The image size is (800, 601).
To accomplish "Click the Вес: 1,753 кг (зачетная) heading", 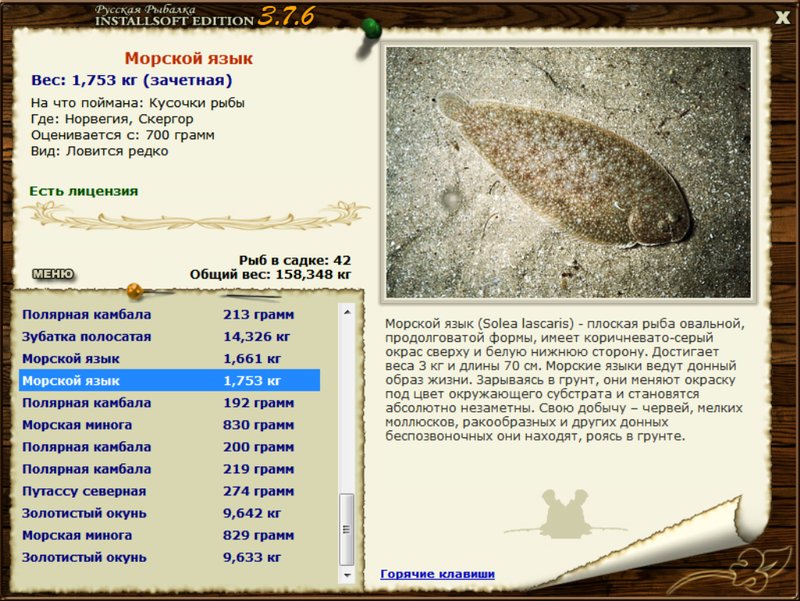I will 132,81.
